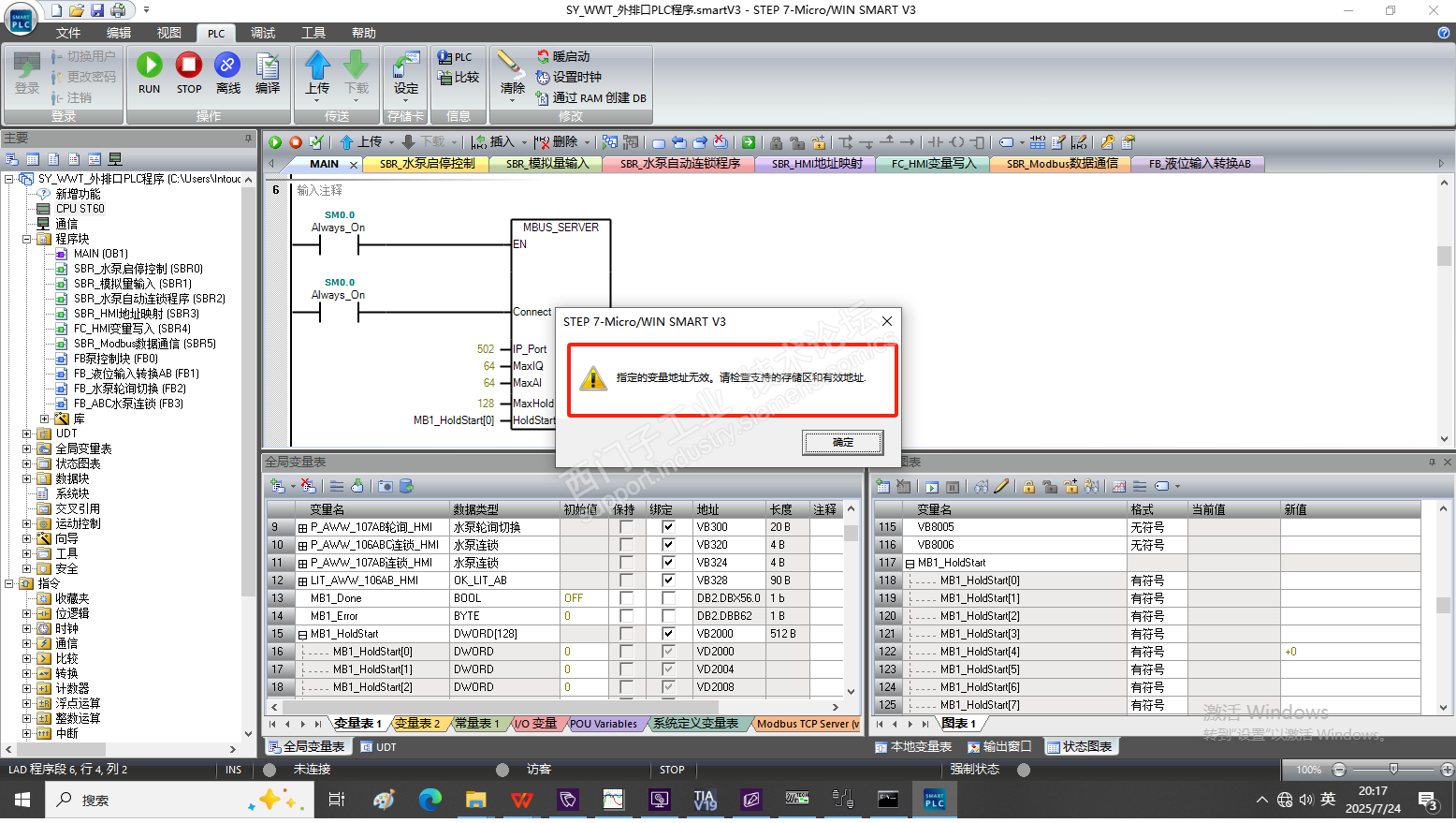
Task: Click the 本地变量表 panel button
Action: (x=913, y=747)
